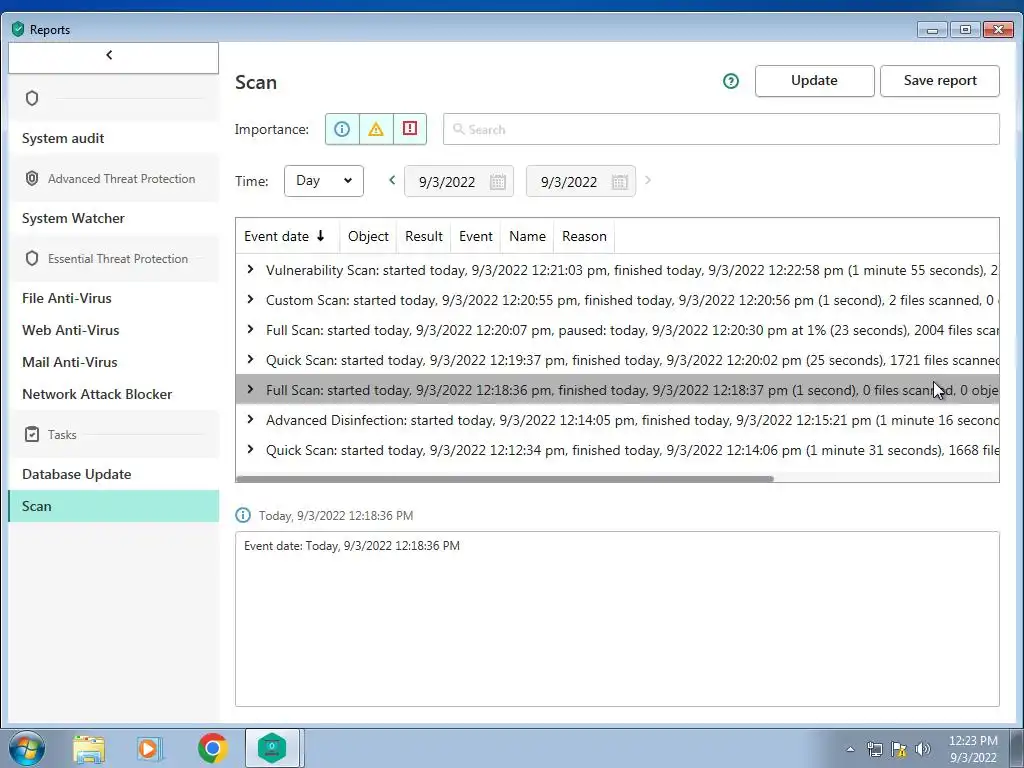This screenshot has width=1024, height=768.
Task: Go to next date period arrow
Action: [647, 180]
